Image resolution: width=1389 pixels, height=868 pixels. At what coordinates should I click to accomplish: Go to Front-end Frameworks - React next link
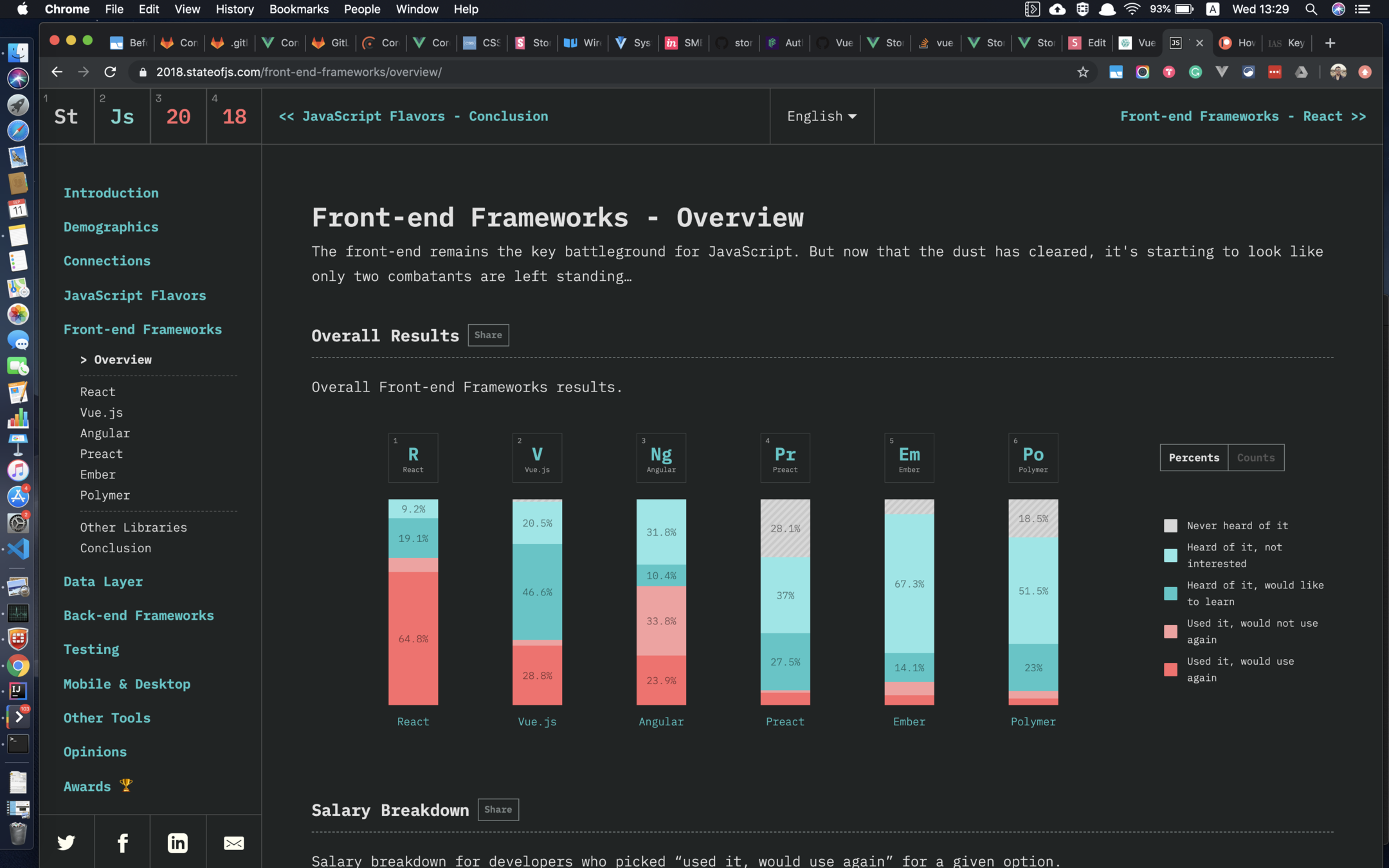click(1242, 116)
